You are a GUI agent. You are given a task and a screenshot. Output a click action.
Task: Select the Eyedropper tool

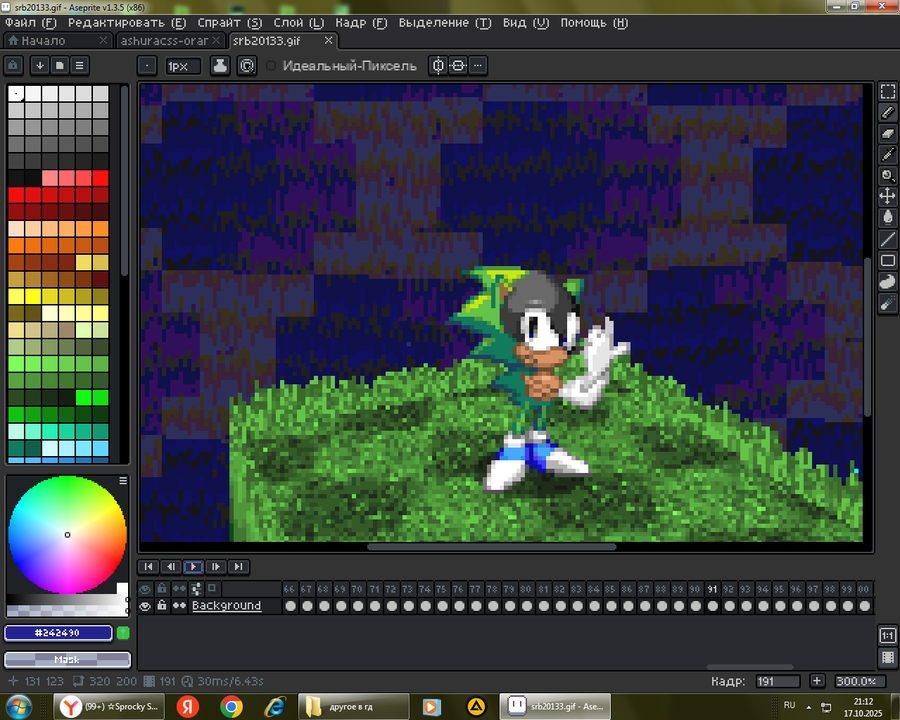(x=887, y=154)
